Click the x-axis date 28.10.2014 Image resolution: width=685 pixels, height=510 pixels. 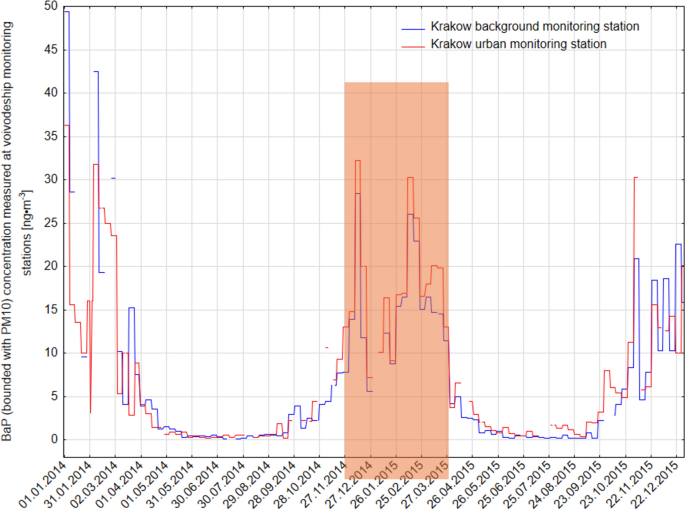coord(298,485)
